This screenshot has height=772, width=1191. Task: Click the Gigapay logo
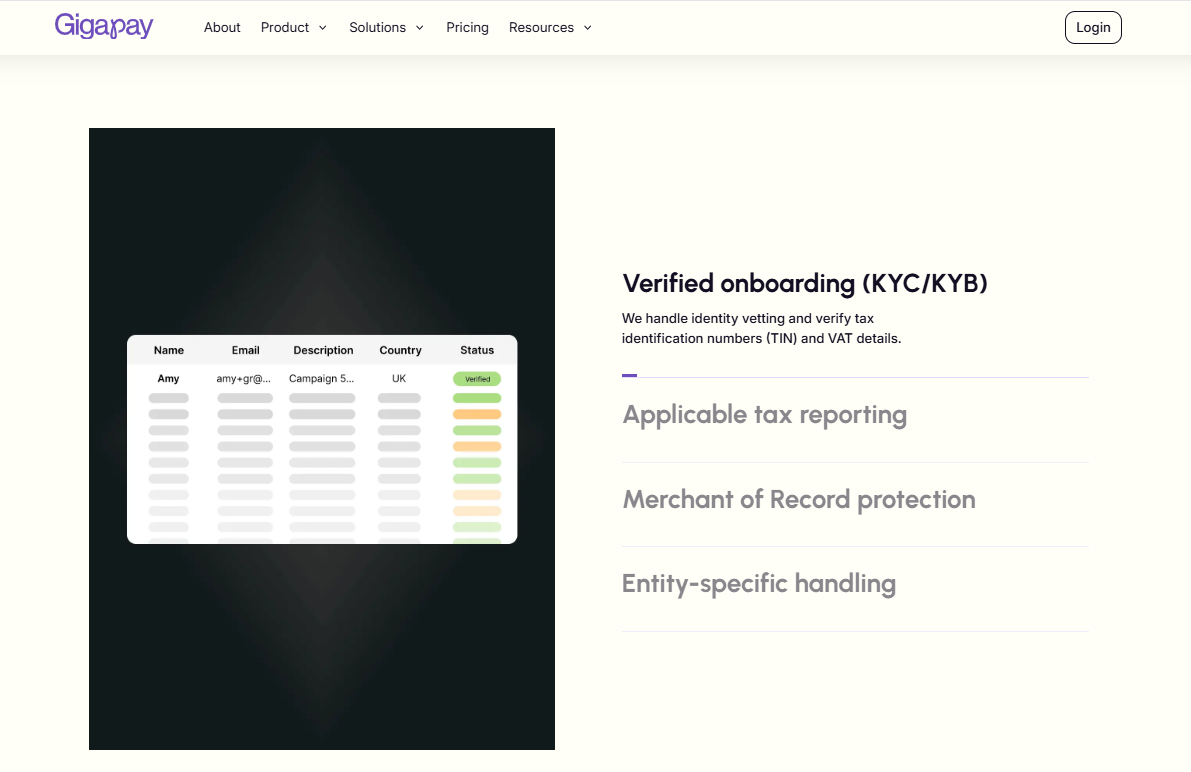[104, 27]
